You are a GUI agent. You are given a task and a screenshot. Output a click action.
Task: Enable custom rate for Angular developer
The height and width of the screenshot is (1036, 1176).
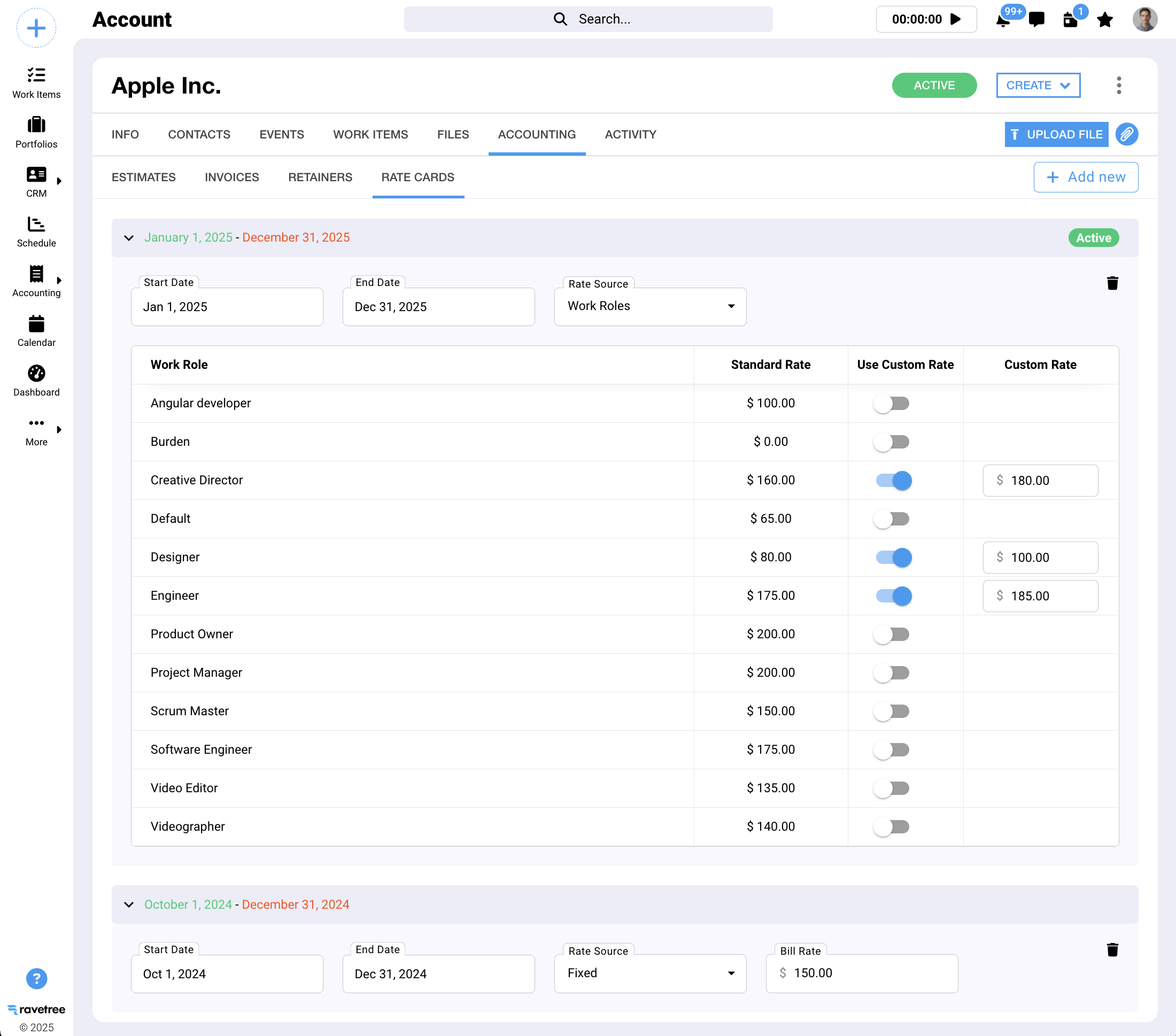[x=891, y=403]
